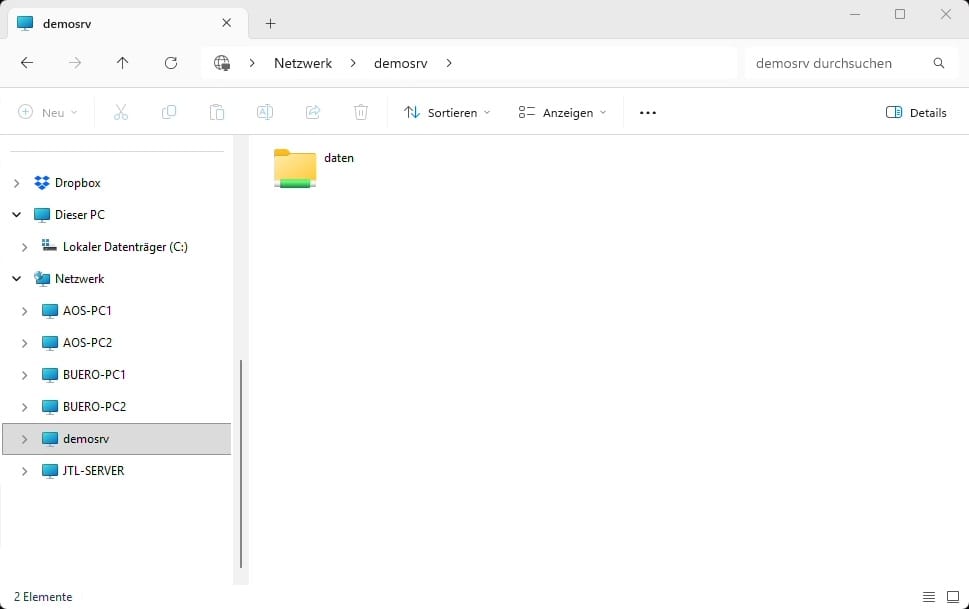969x609 pixels.
Task: Select BUERO-PC2 in the navigation tree
Action: point(95,407)
